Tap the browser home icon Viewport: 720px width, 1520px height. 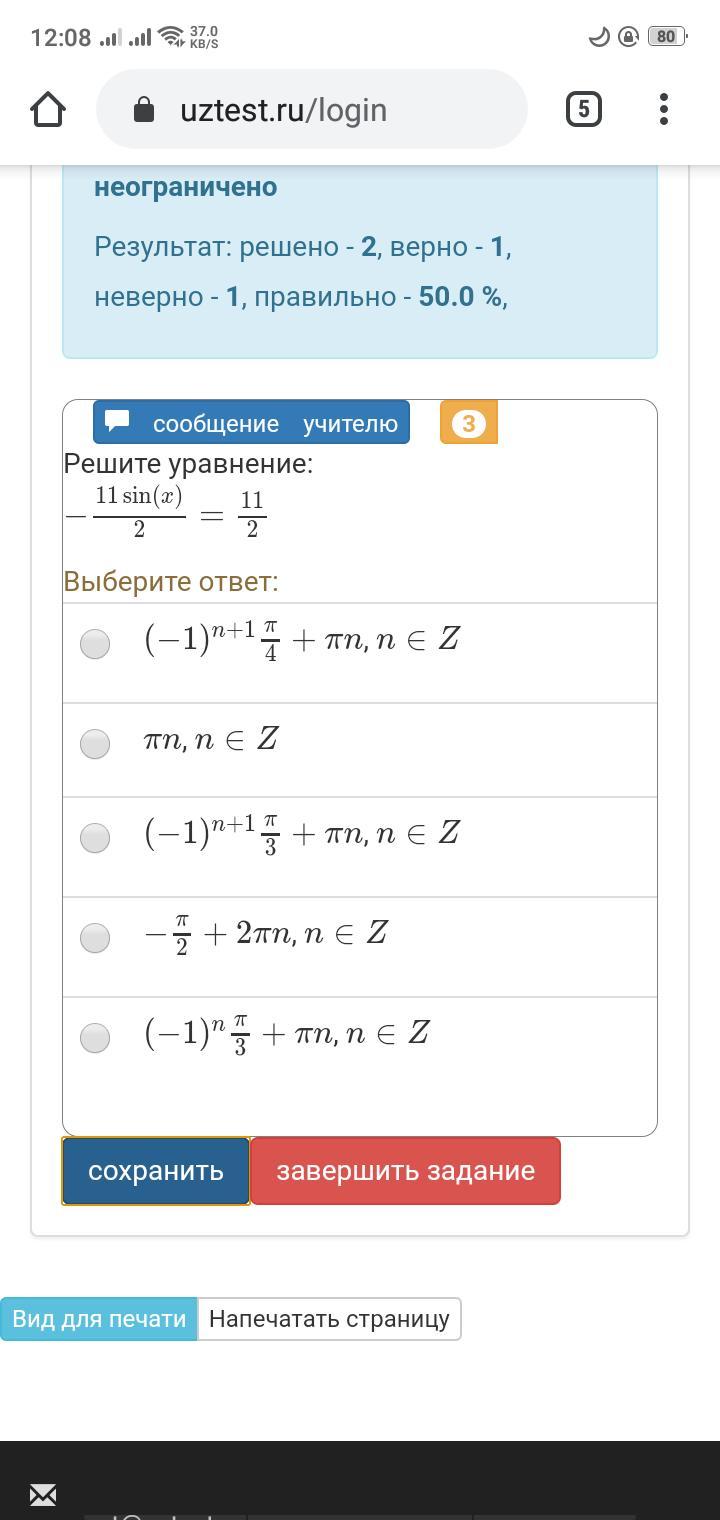(x=48, y=109)
